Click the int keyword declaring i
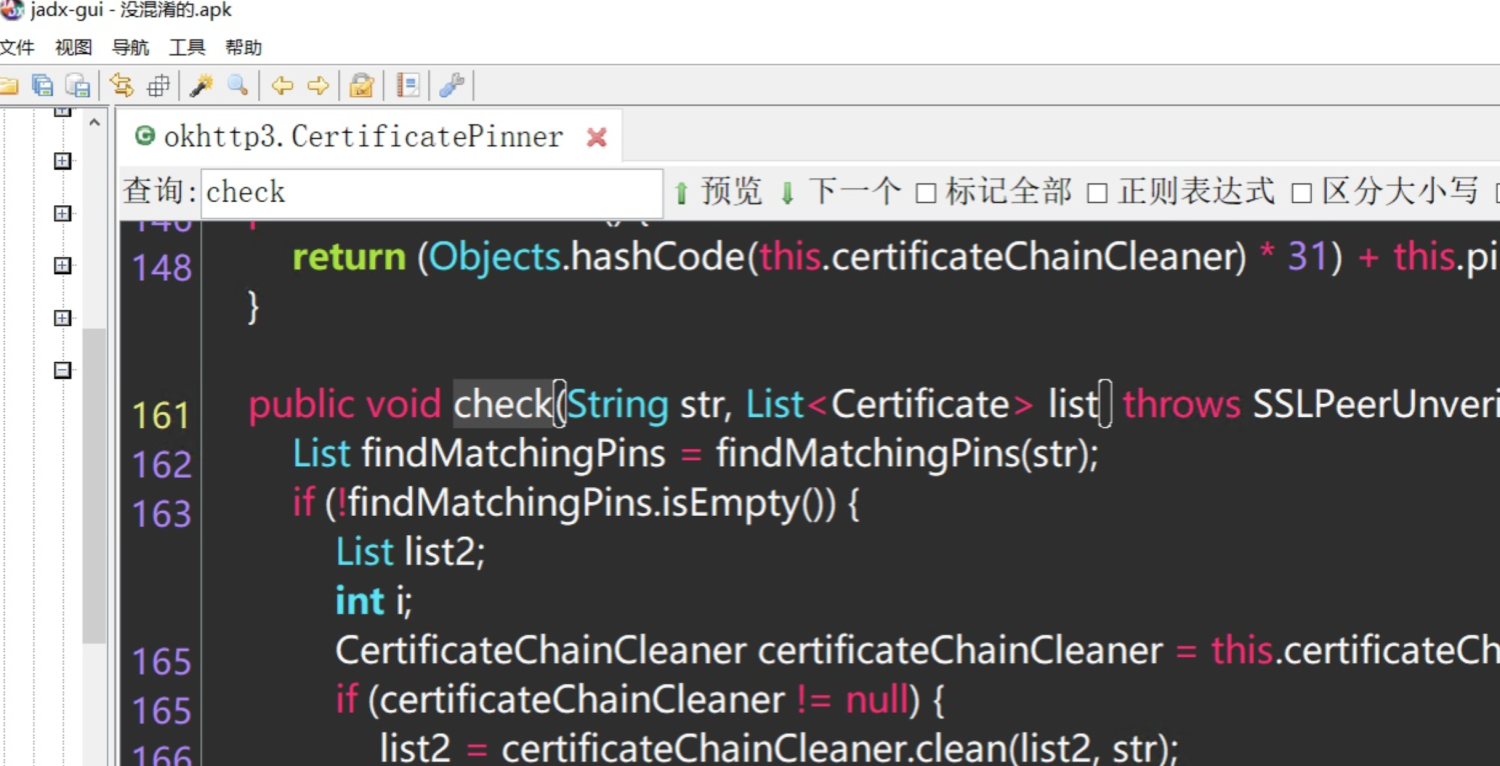This screenshot has height=766, width=1500. [360, 601]
